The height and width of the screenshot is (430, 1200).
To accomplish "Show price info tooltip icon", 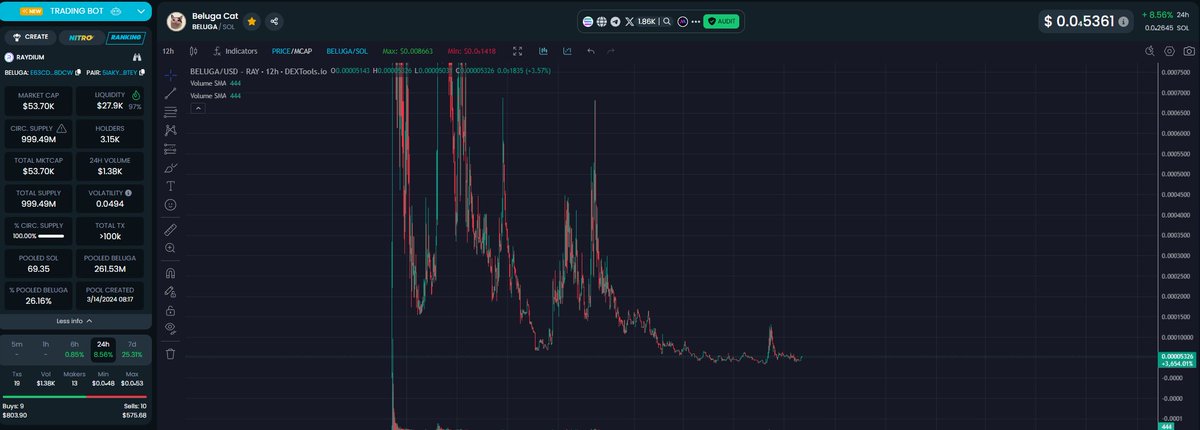I will click(x=1123, y=21).
